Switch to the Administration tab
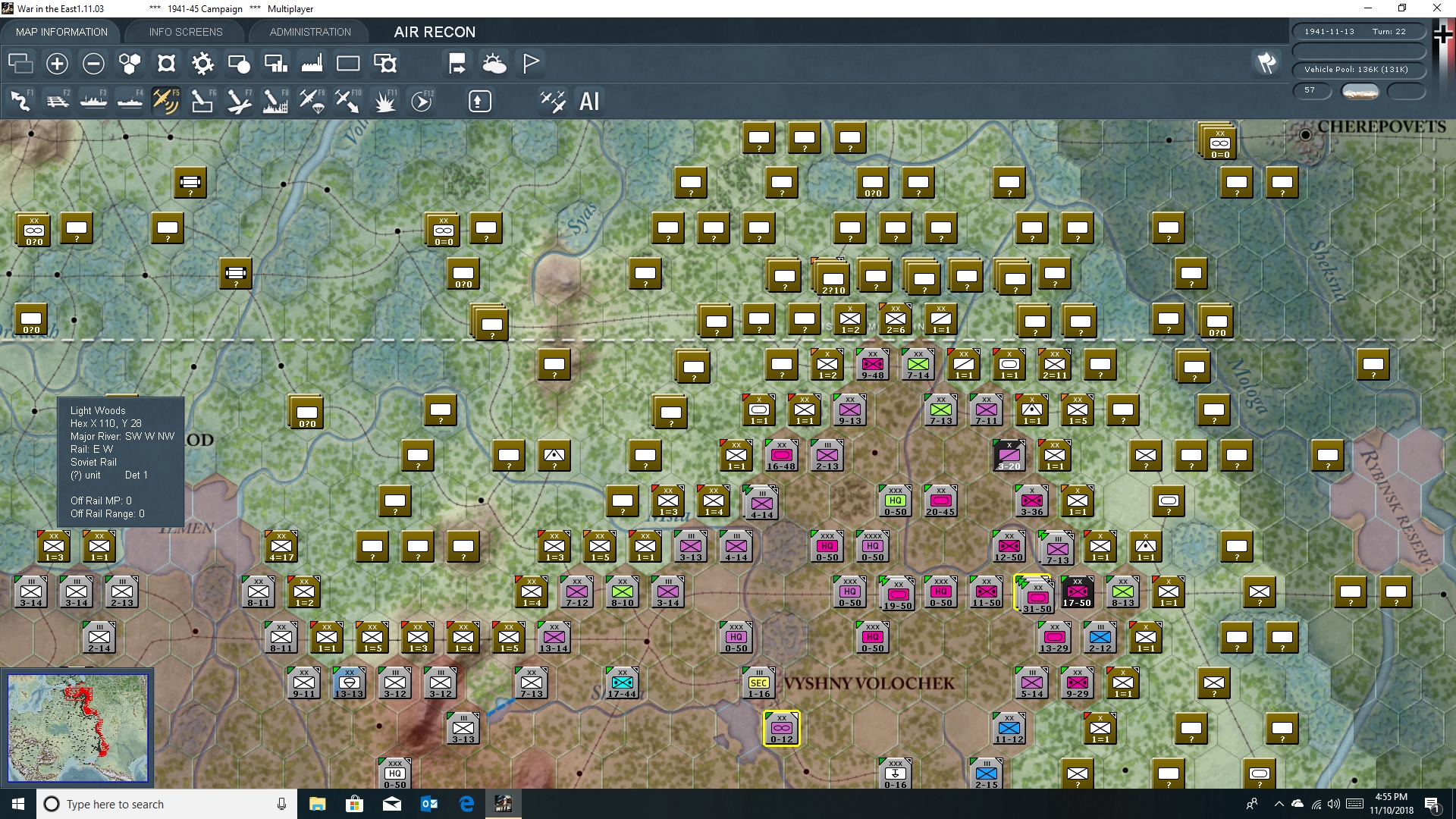The width and height of the screenshot is (1456, 819). (x=310, y=32)
